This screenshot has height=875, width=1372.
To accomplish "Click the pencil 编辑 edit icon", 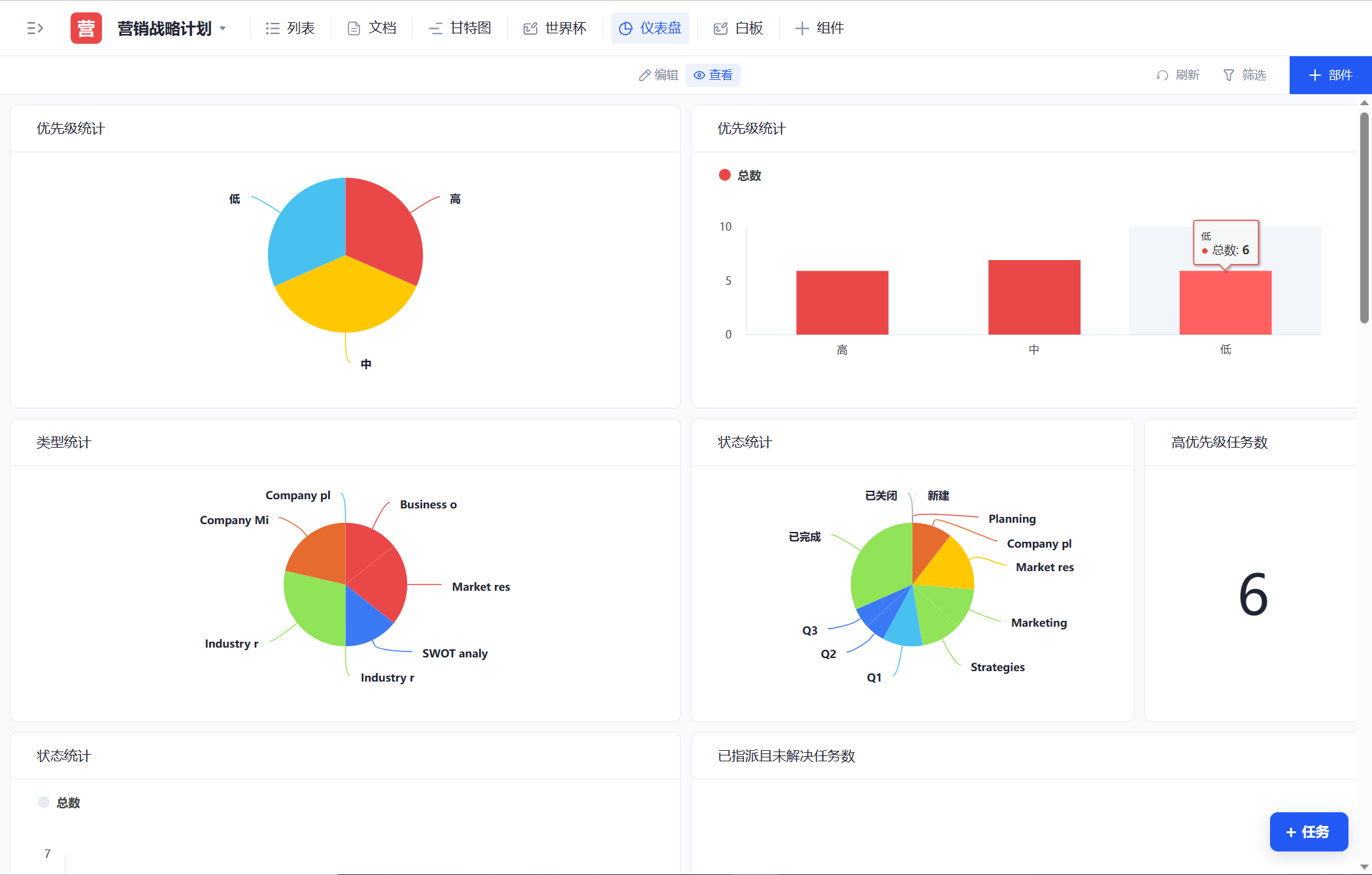I will click(x=644, y=75).
